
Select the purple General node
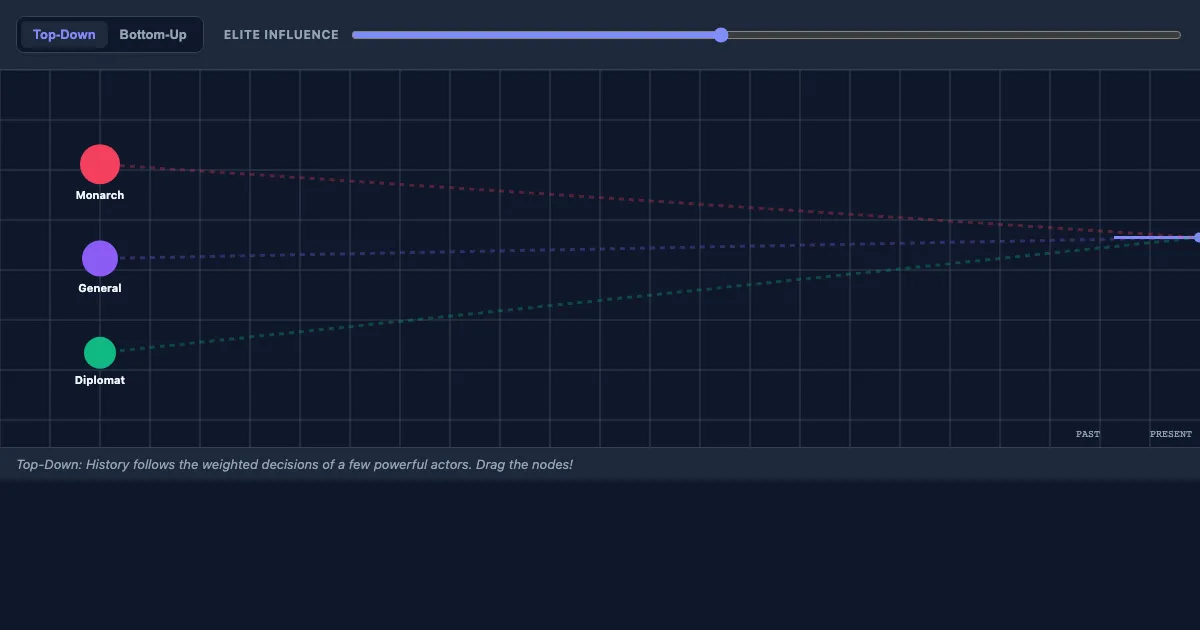[x=100, y=258]
